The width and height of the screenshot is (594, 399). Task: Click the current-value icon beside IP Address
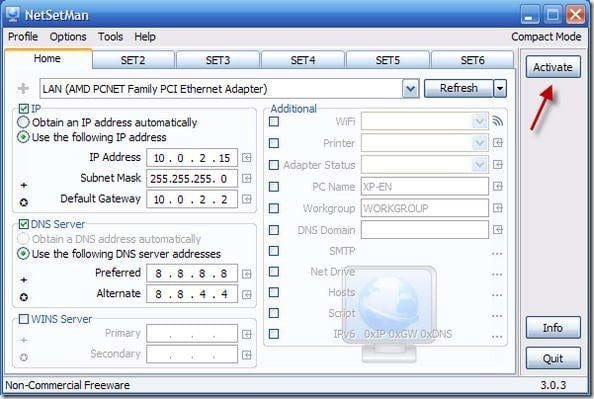[247, 158]
